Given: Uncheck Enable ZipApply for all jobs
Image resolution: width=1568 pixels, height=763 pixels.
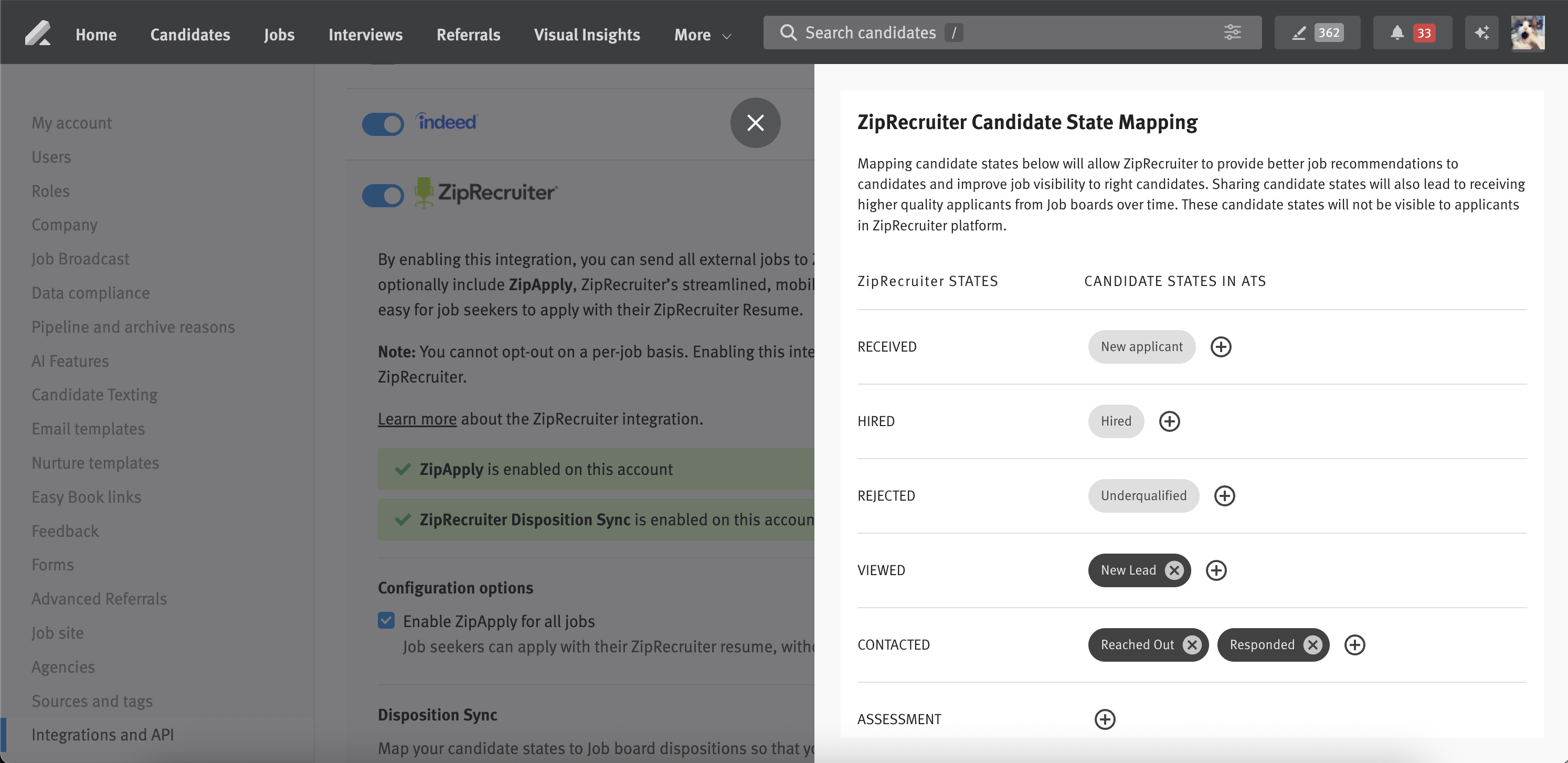Looking at the screenshot, I should [386, 621].
